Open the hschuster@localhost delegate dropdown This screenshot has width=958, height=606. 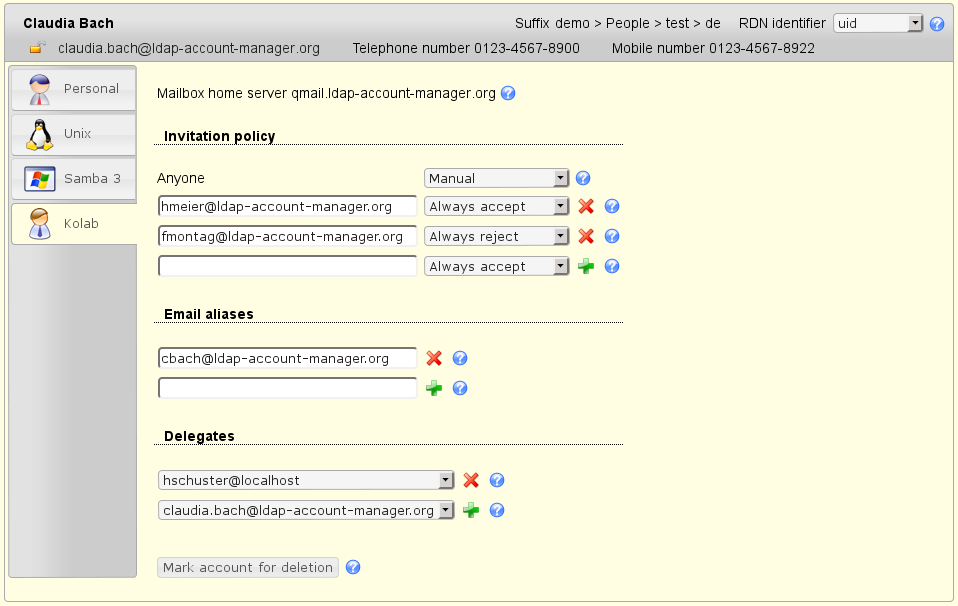click(306, 481)
